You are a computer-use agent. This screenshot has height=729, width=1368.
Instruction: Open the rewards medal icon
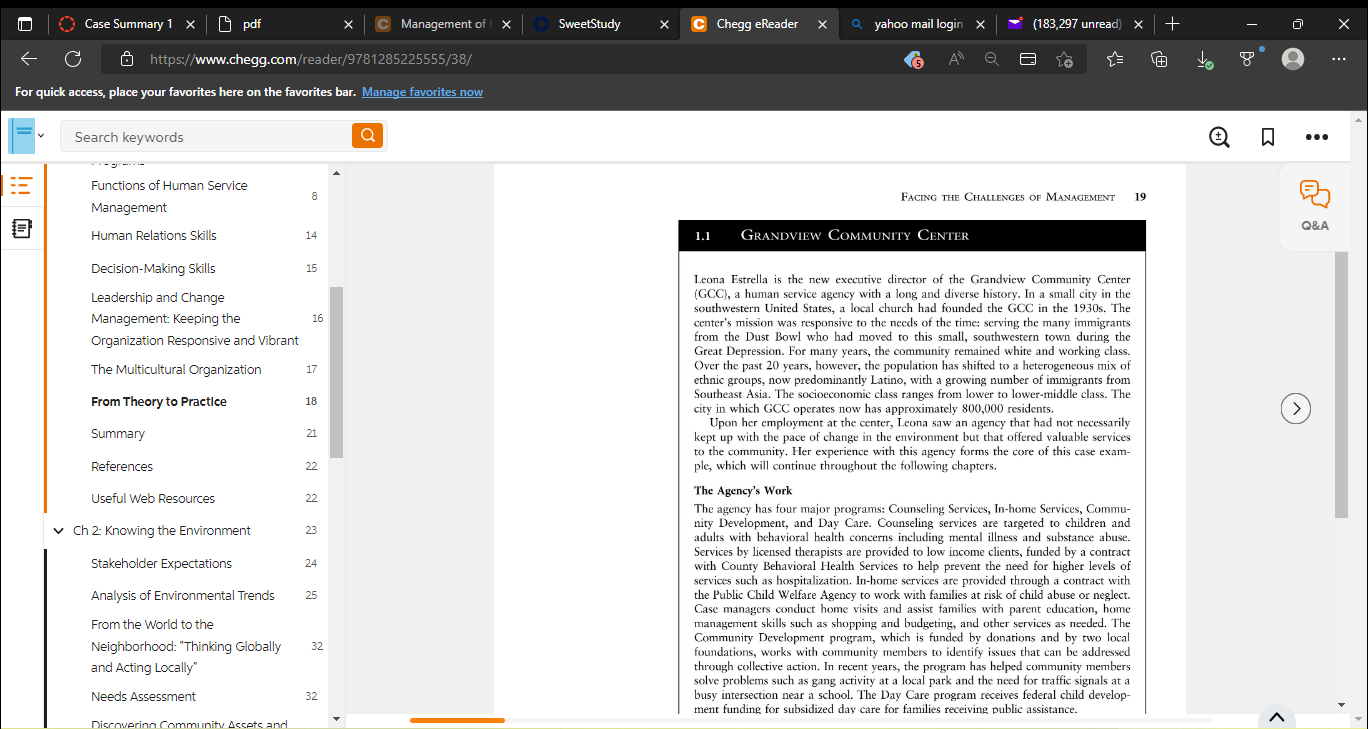[x=1248, y=58]
